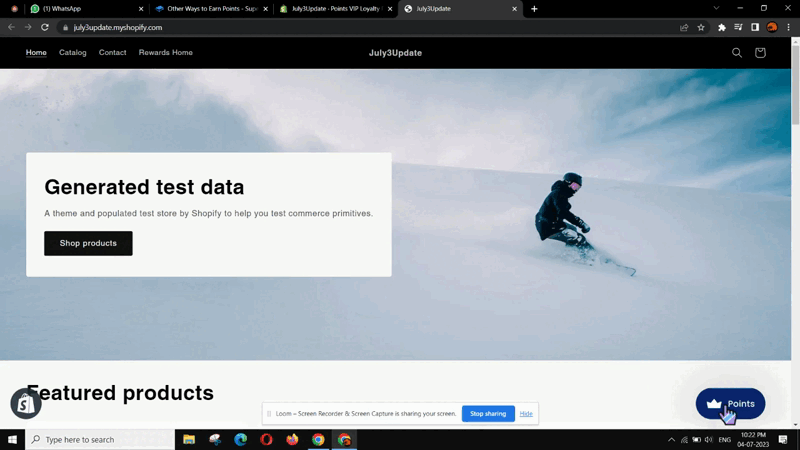Screen dimensions: 800x450
Task: Open a new browser tab
Action: pos(534,9)
